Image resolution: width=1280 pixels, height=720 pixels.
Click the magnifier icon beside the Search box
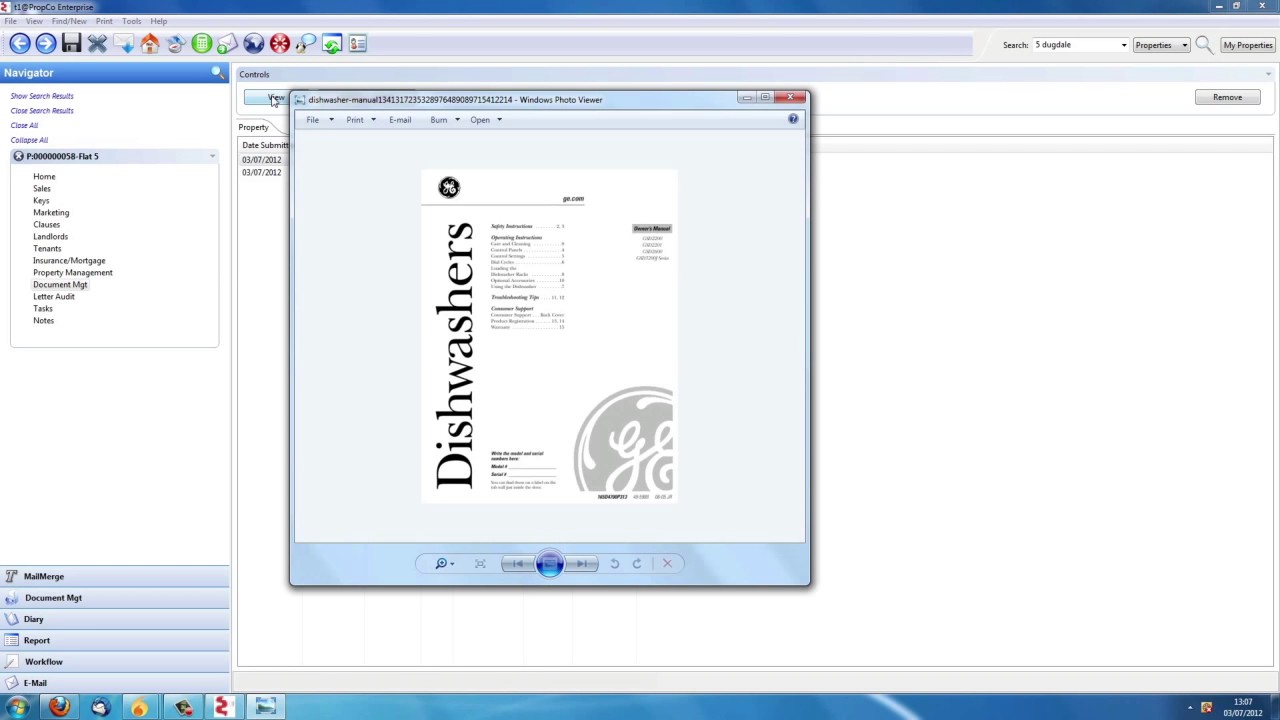(x=1203, y=45)
